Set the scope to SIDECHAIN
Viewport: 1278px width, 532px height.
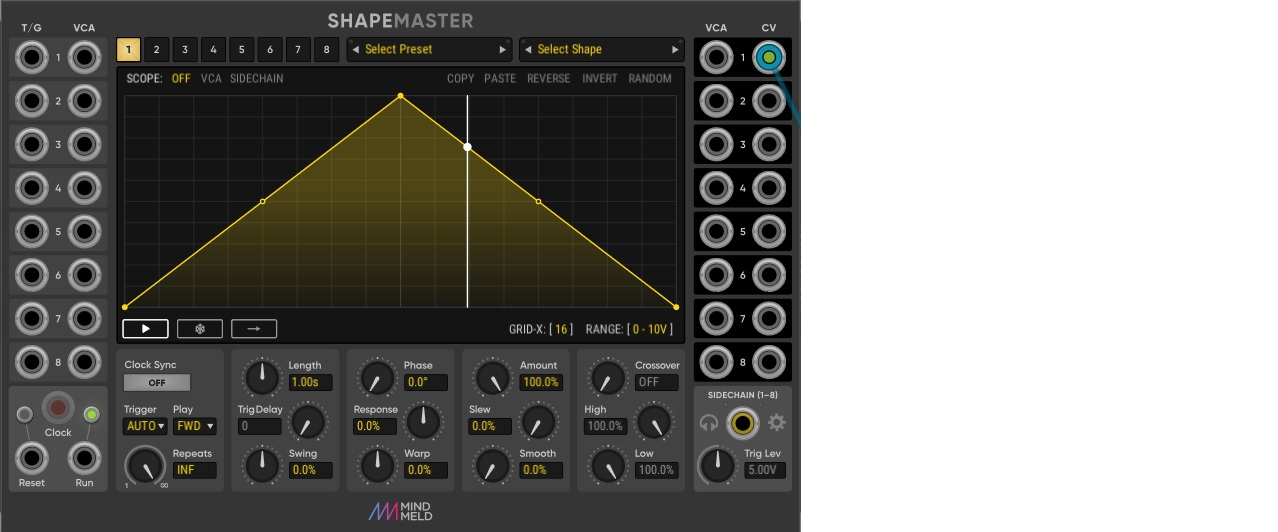pyautogui.click(x=257, y=78)
